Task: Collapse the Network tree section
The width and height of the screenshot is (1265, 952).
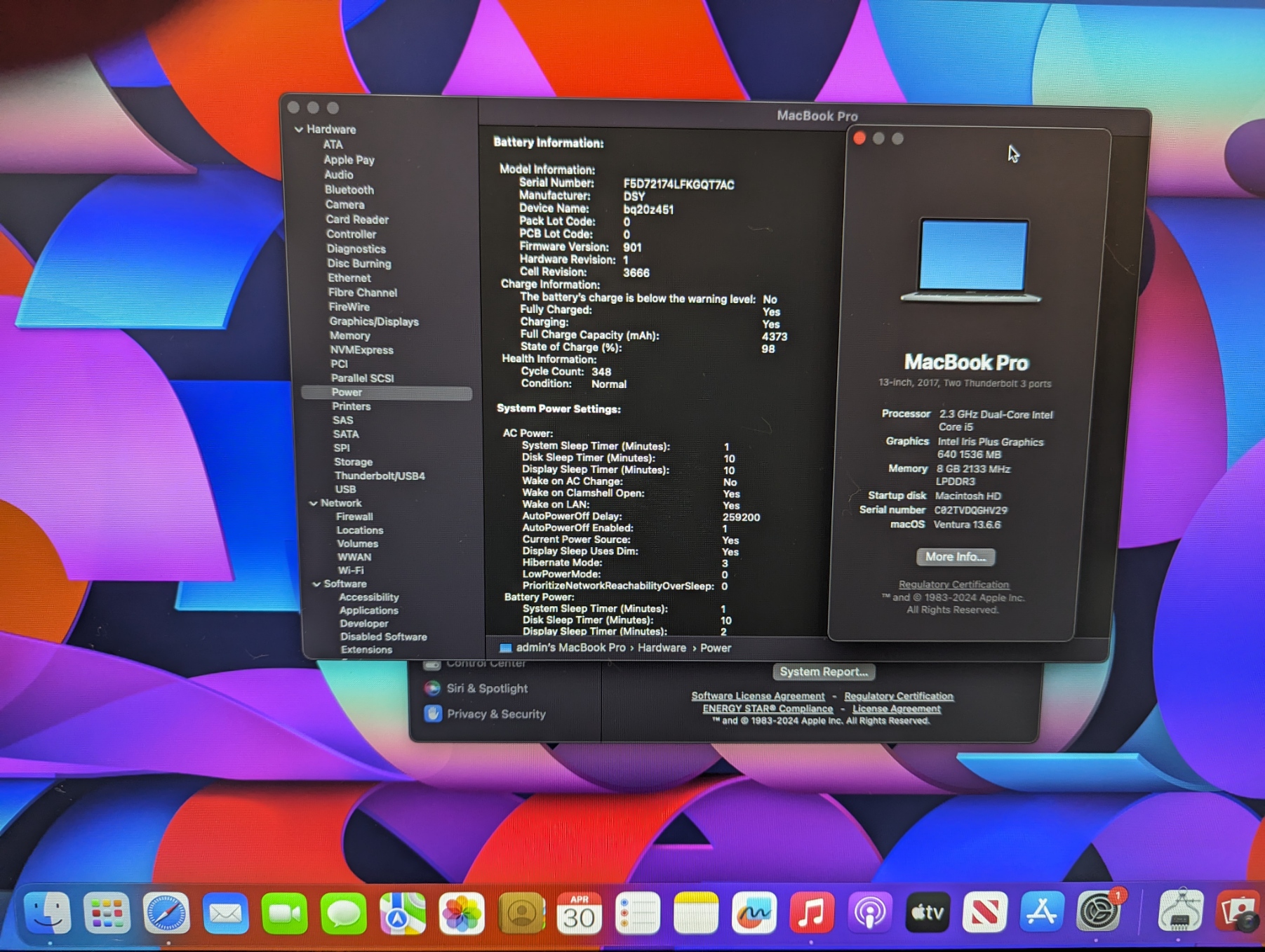Action: (x=313, y=504)
